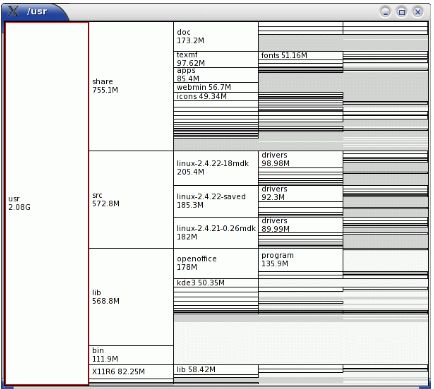Select the fonts 51.16M block
This screenshot has height=389, width=434.
pos(300,55)
